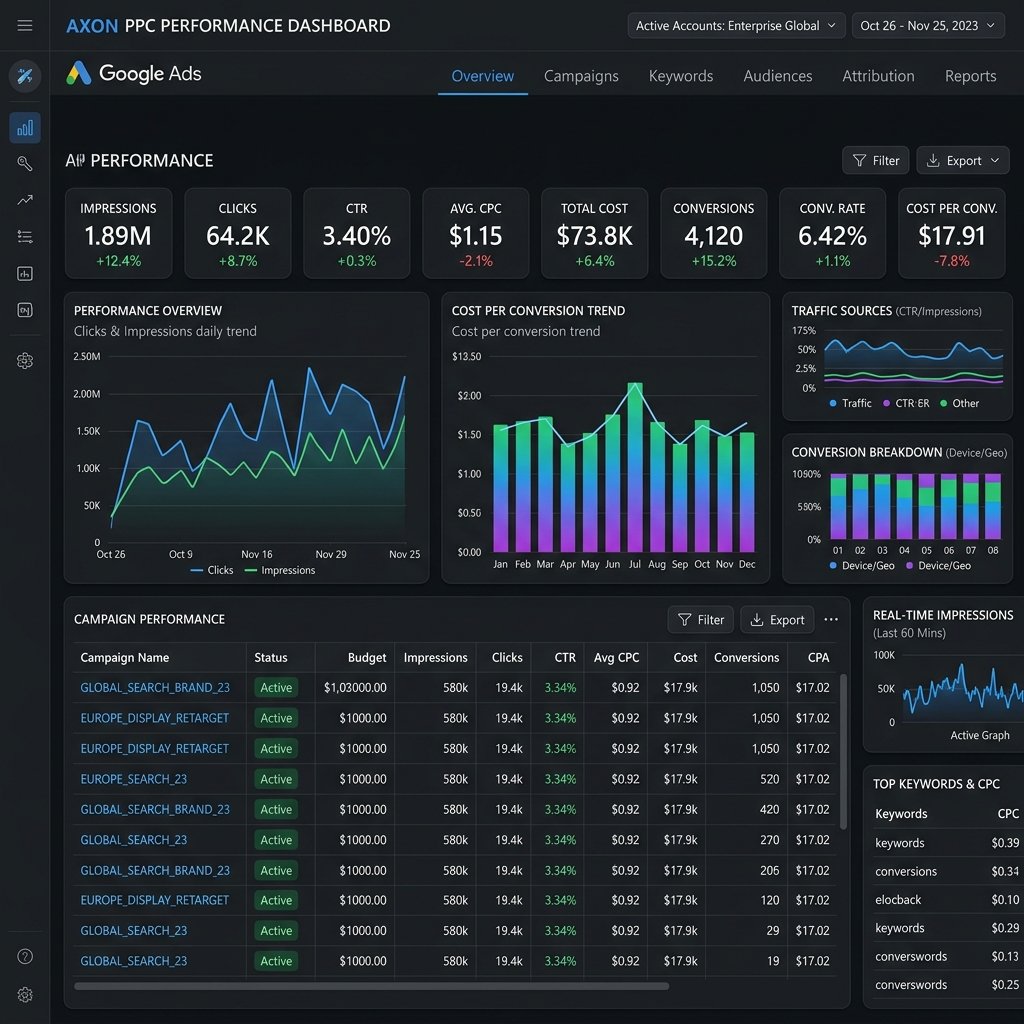Click the trending arrow sidebar icon

click(x=25, y=200)
